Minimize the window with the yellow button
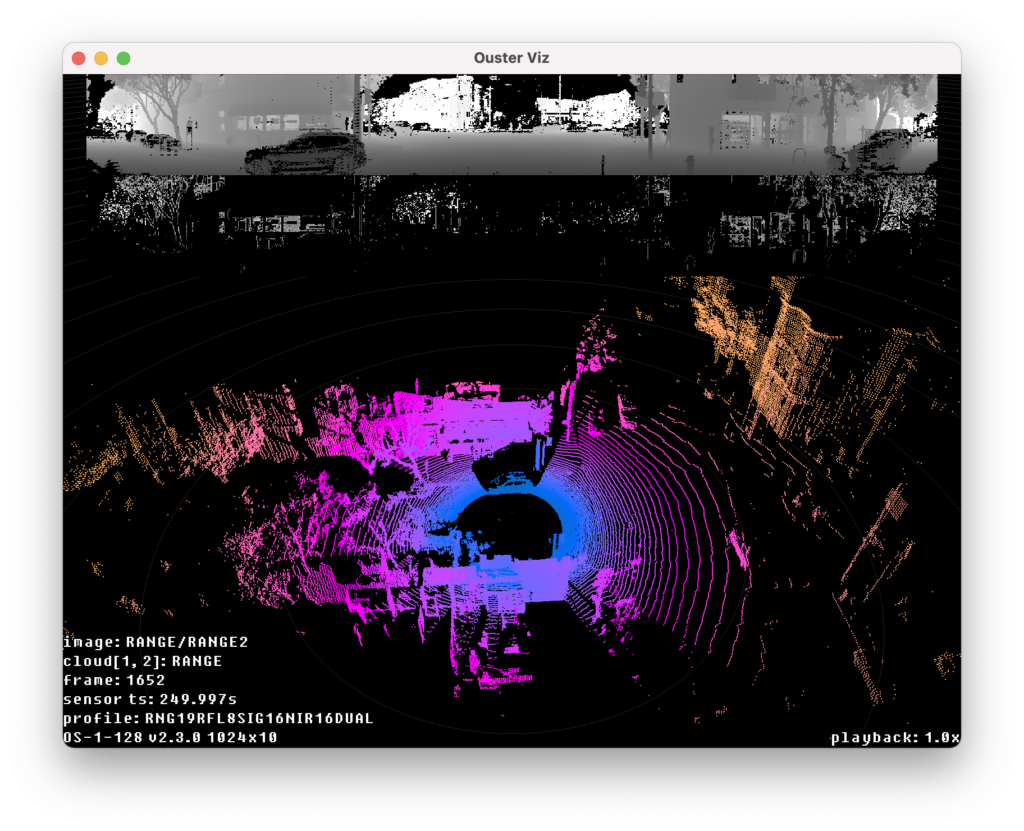The image size is (1024, 831). (101, 58)
